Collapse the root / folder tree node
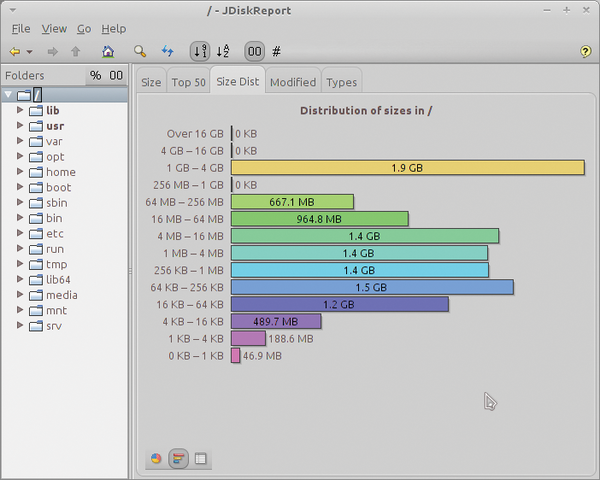 tap(8, 94)
